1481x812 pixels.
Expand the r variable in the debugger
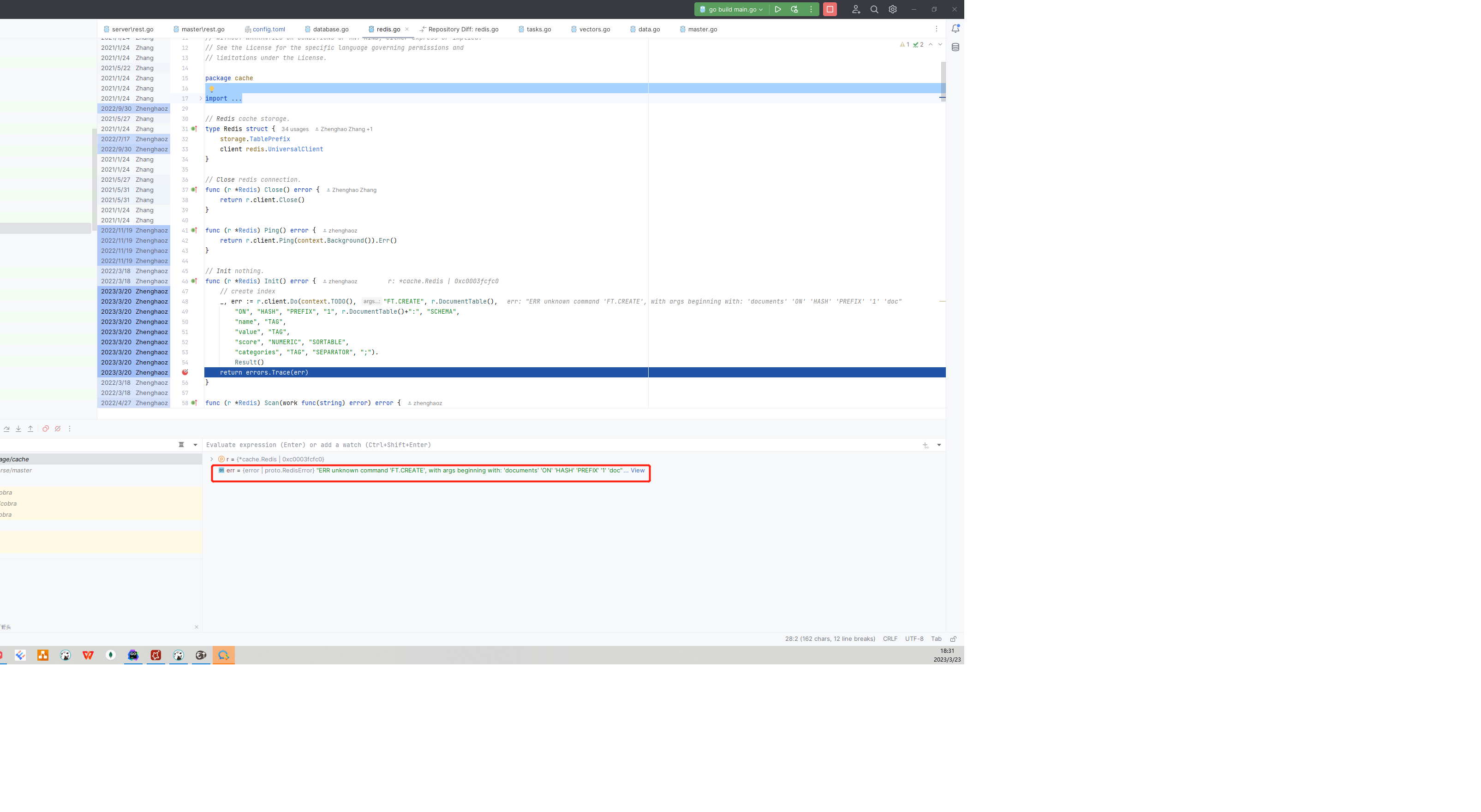211,459
